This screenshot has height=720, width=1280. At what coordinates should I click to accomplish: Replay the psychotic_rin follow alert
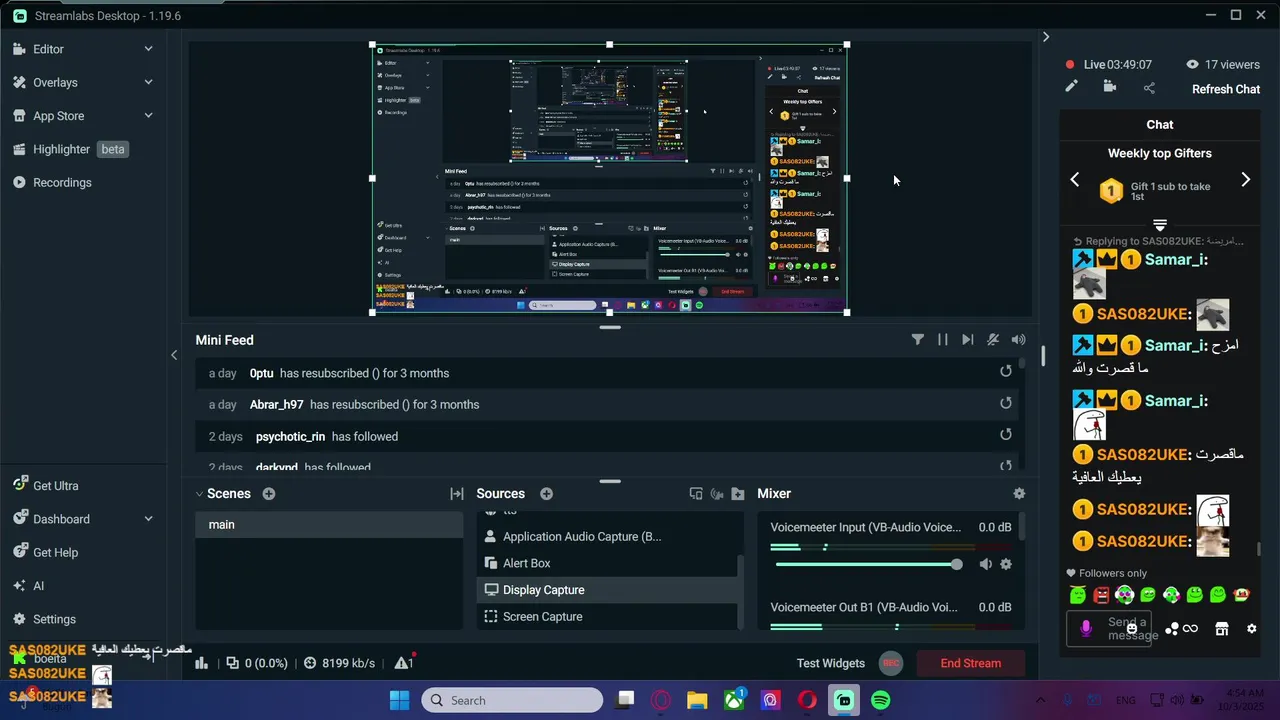pos(1006,435)
